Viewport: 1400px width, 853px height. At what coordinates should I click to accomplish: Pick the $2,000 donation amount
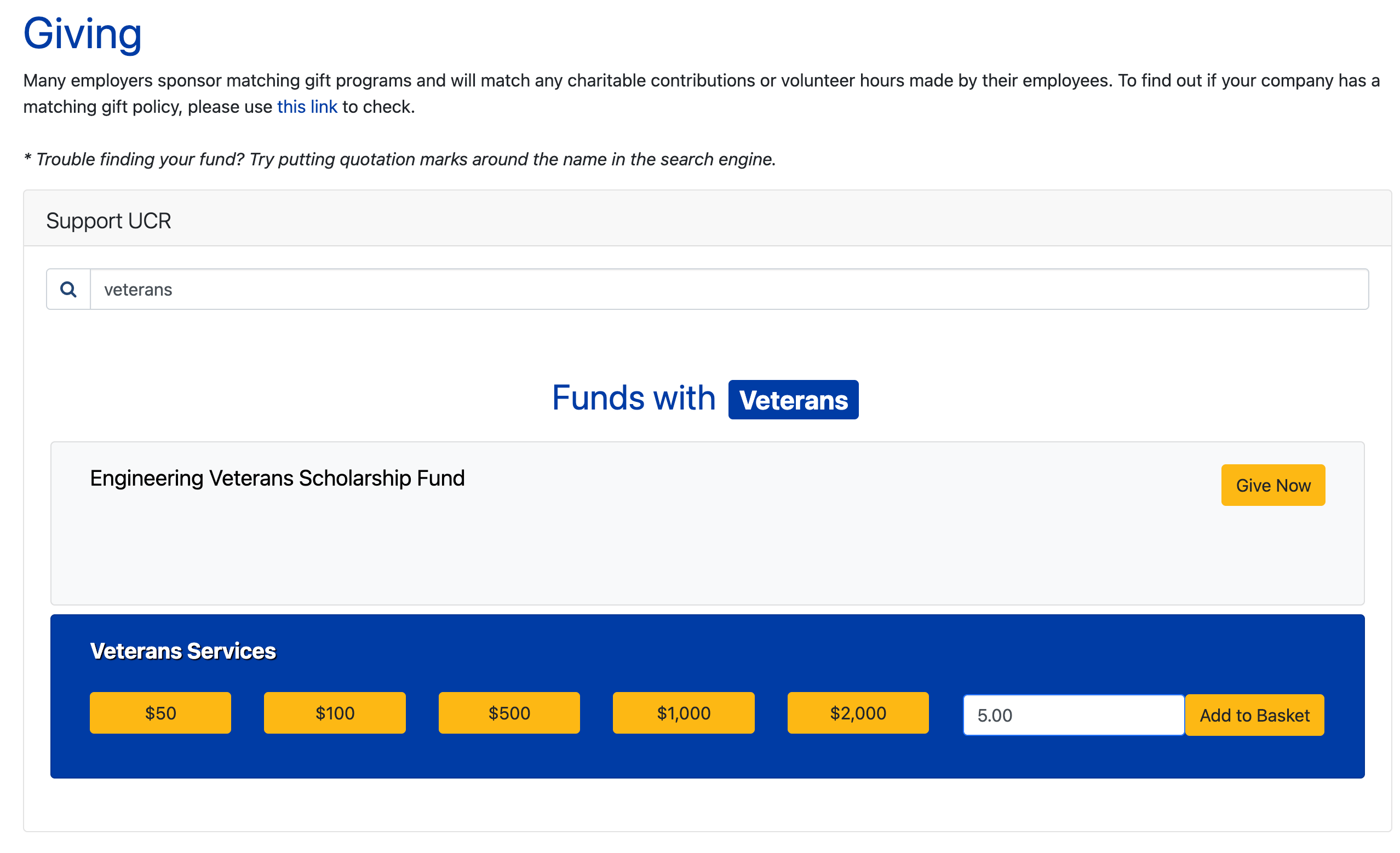coord(858,713)
